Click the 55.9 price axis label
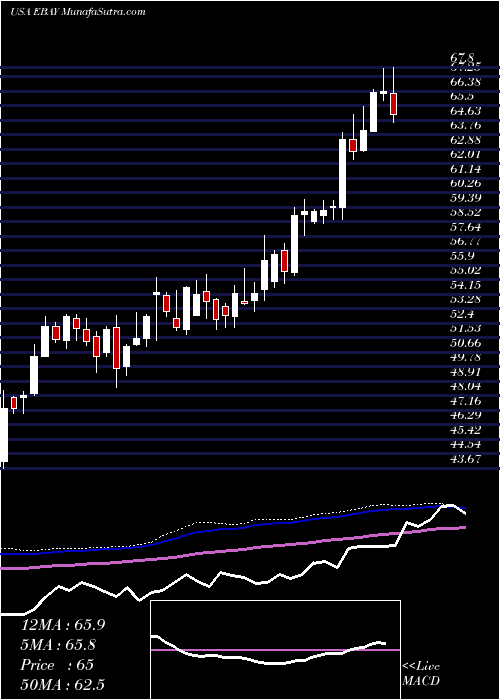The width and height of the screenshot is (500, 700). click(x=462, y=256)
